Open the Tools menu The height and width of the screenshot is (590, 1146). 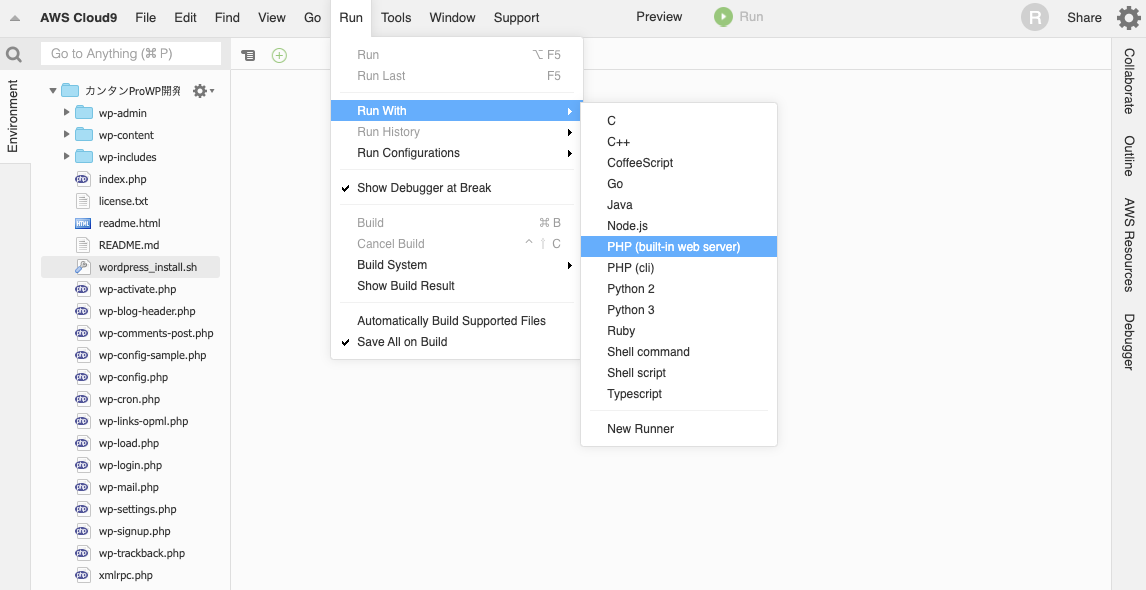(x=396, y=18)
